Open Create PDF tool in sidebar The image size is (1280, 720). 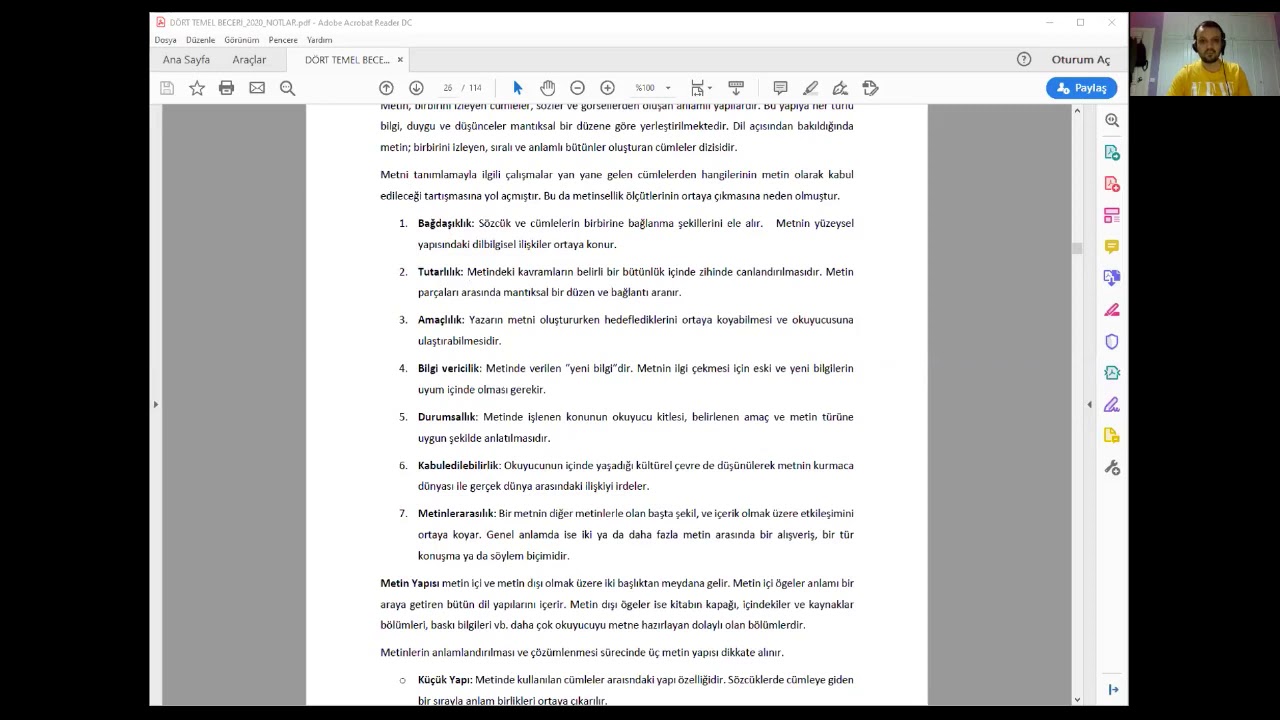[1112, 184]
